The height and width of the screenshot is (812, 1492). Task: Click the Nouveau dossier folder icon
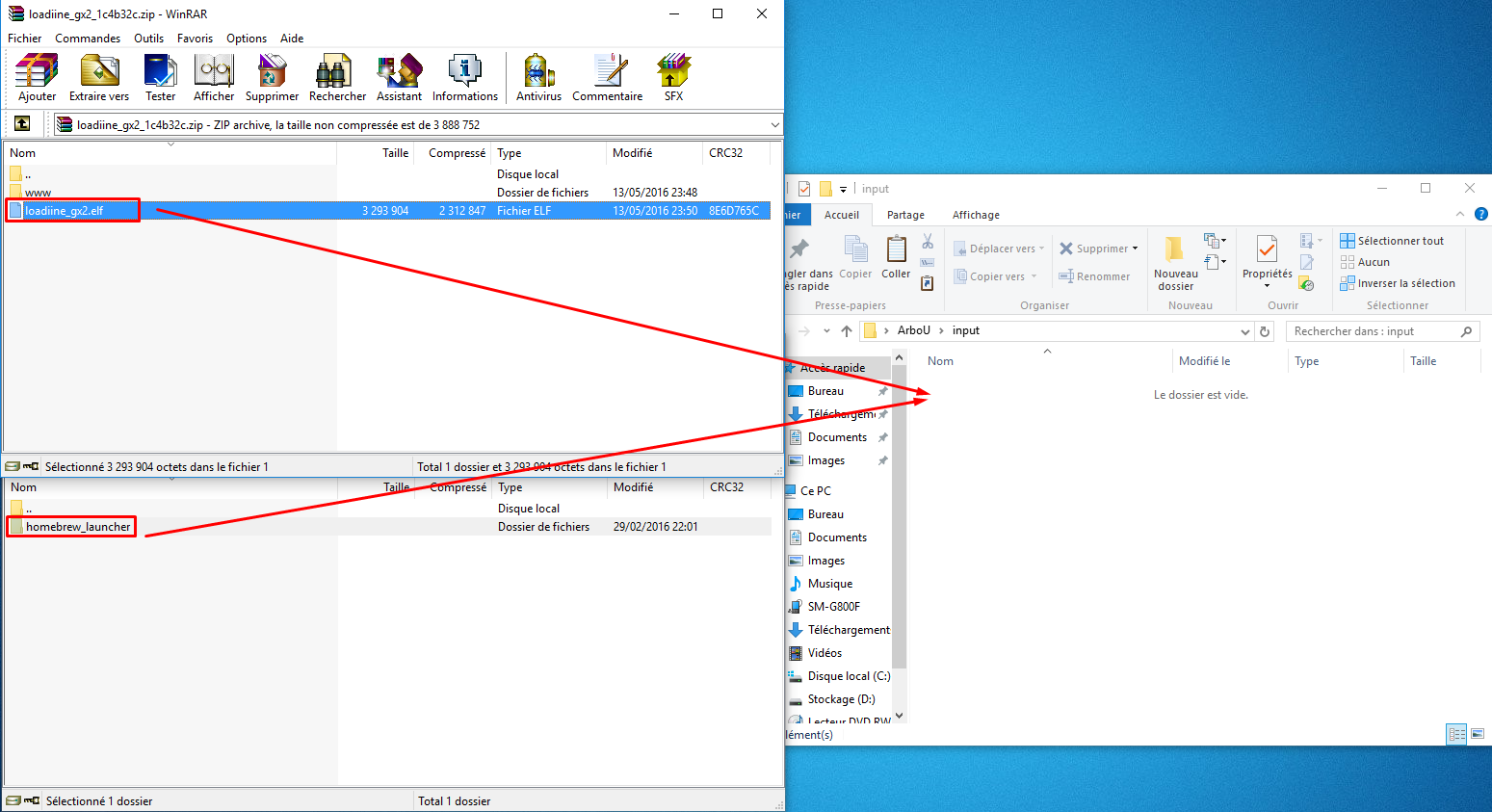(x=1175, y=249)
